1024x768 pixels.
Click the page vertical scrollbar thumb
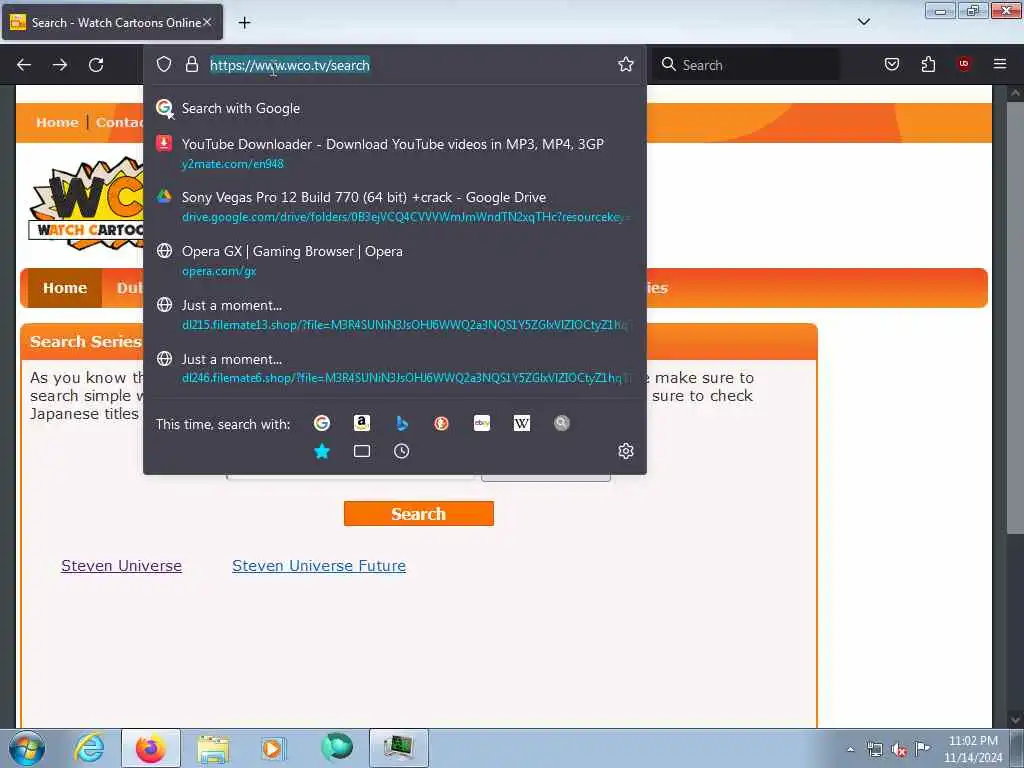(x=1014, y=317)
